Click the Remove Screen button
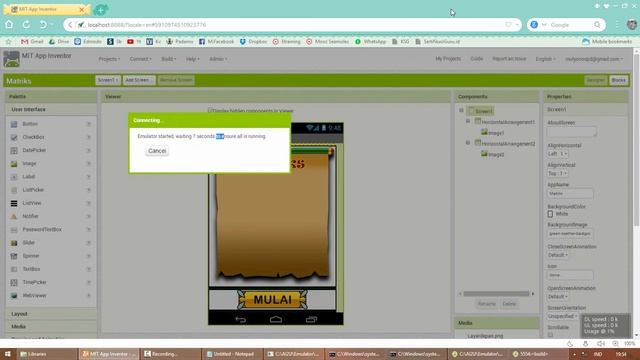Screen dimensions: 640x360 176,80
